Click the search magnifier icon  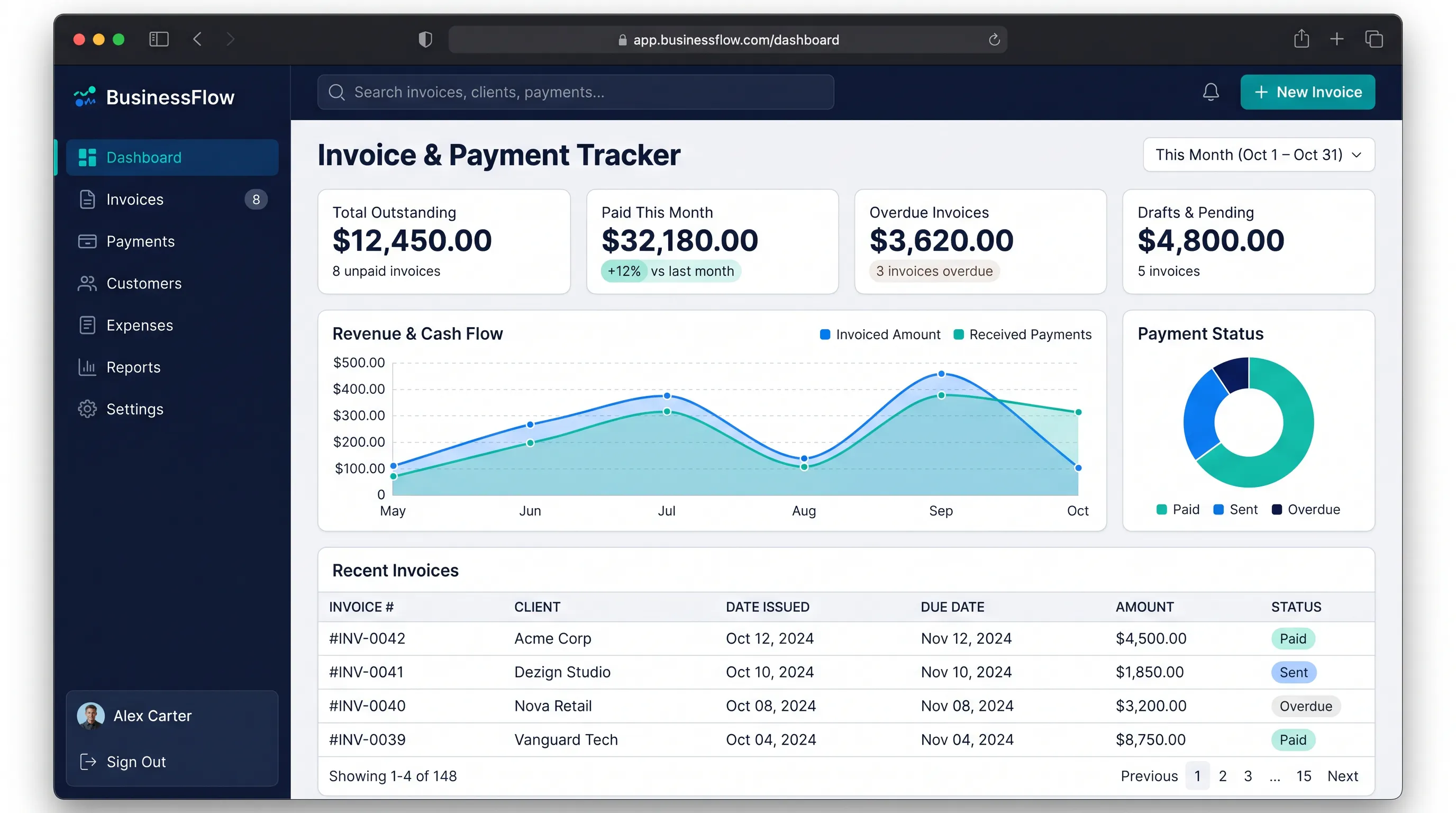click(337, 92)
